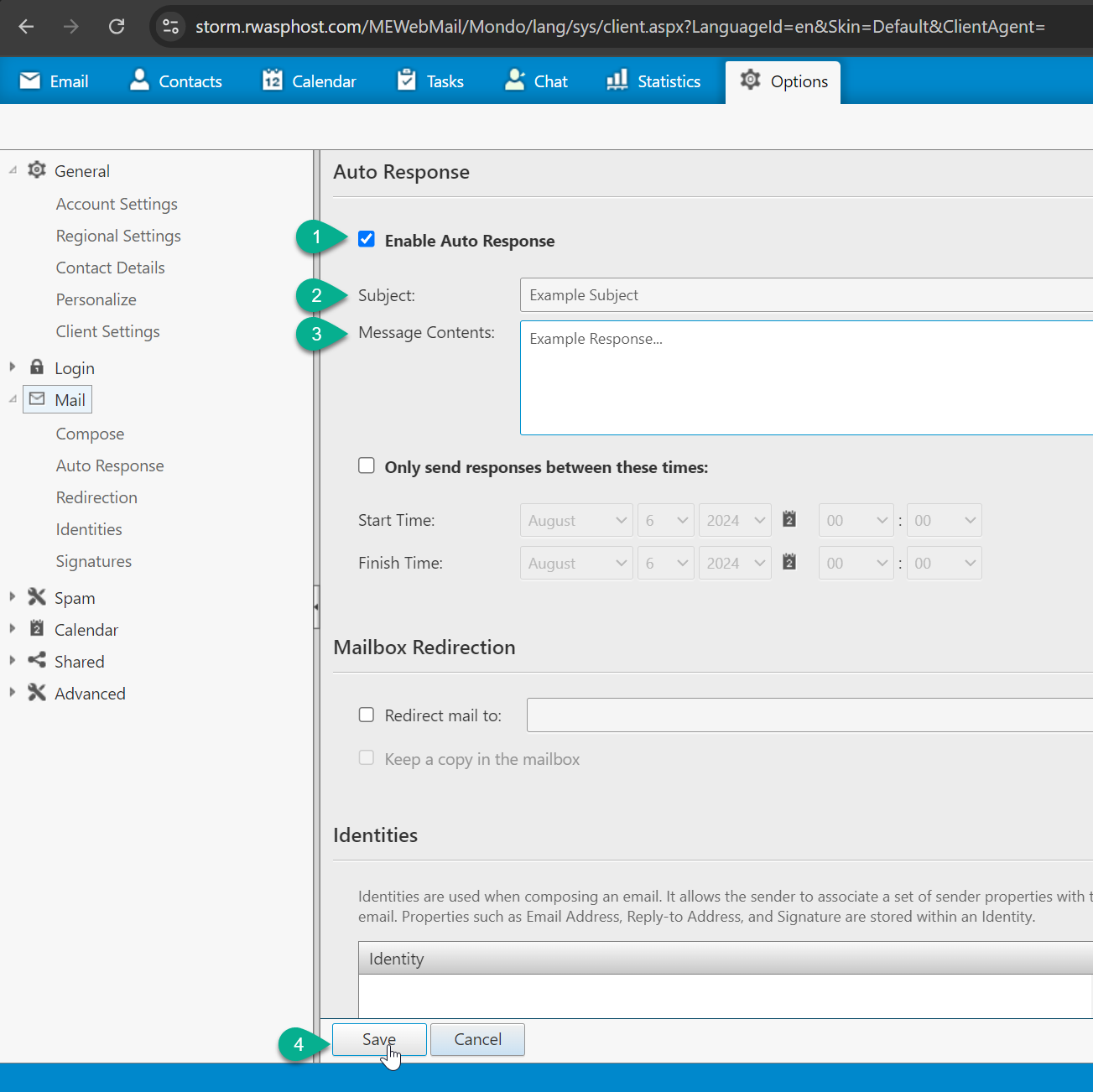Open the Chat tab

click(536, 81)
